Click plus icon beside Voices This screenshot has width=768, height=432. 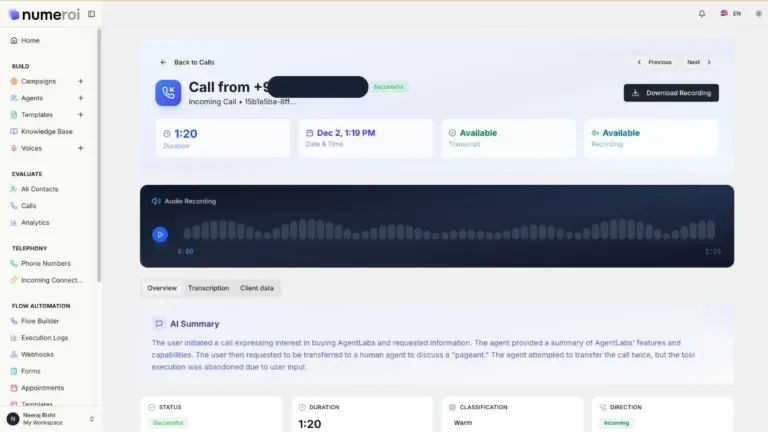pos(81,148)
